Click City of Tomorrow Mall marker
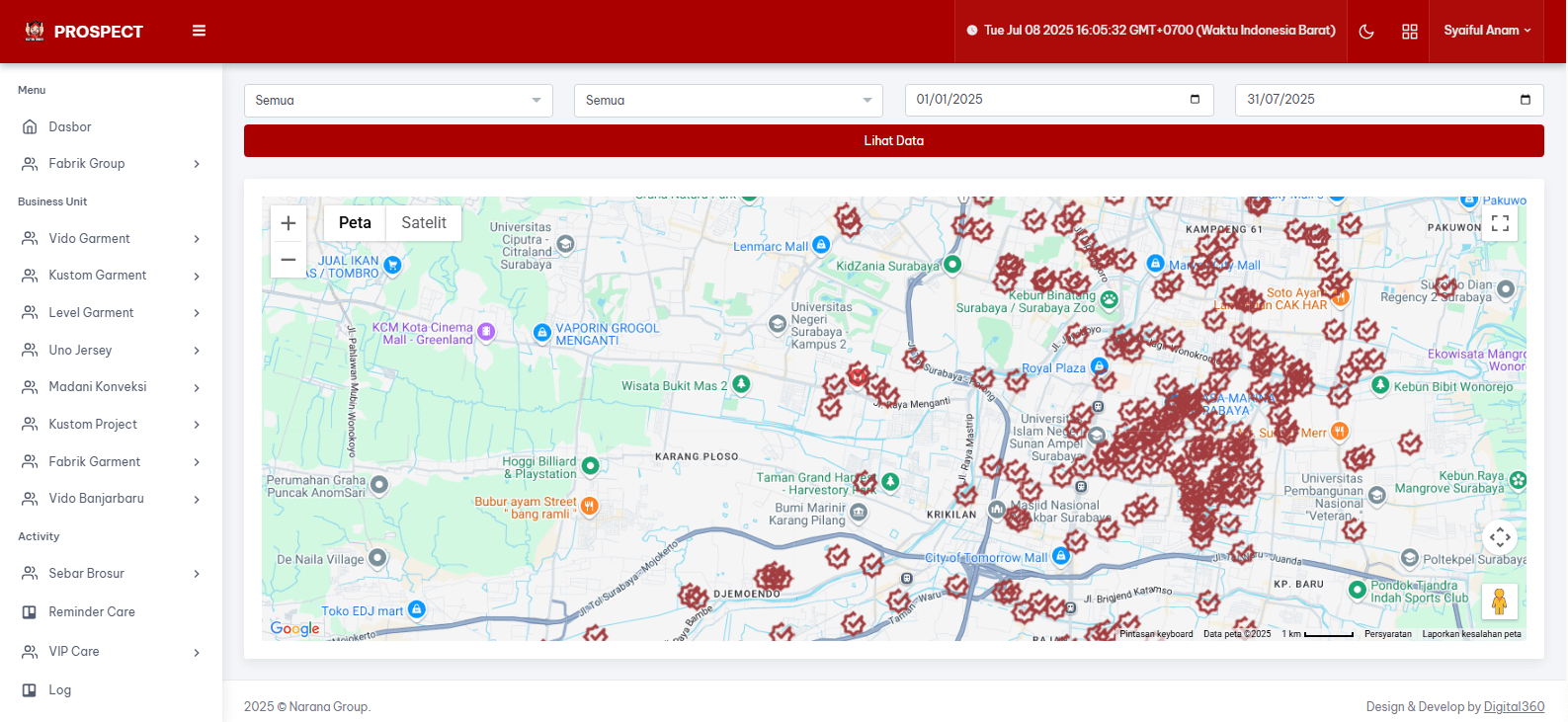Image resolution: width=1568 pixels, height=722 pixels. pos(1061,556)
